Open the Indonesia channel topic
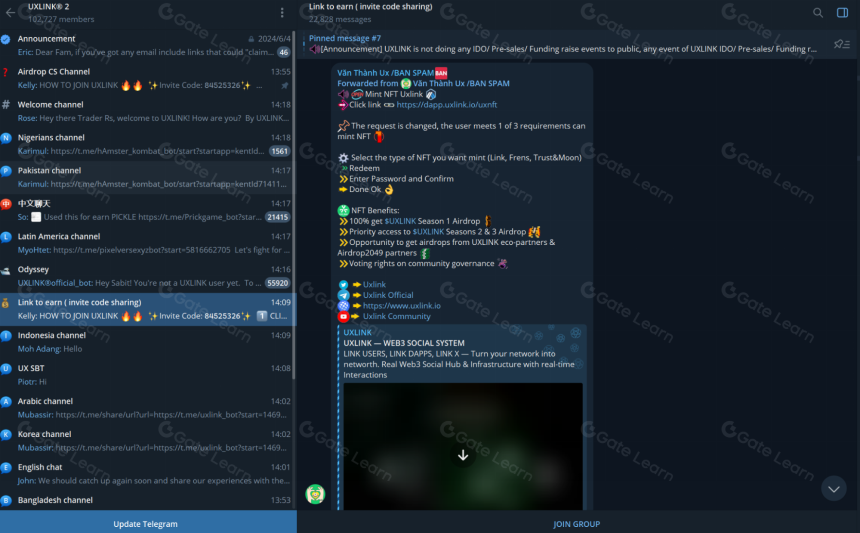This screenshot has width=860, height=533. point(147,342)
